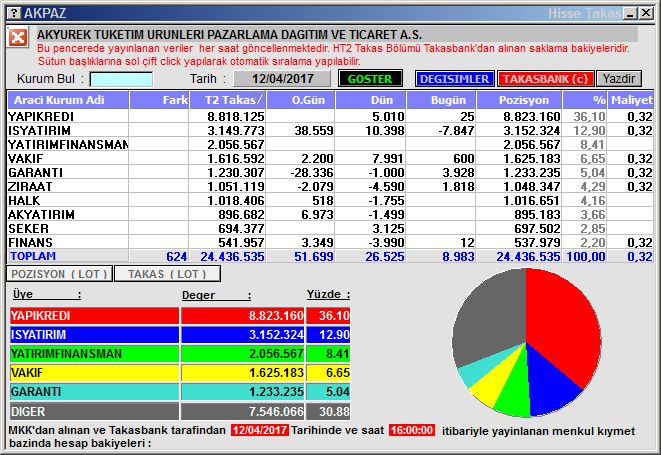Select HALK row in table
The image size is (661, 455).
[330, 200]
